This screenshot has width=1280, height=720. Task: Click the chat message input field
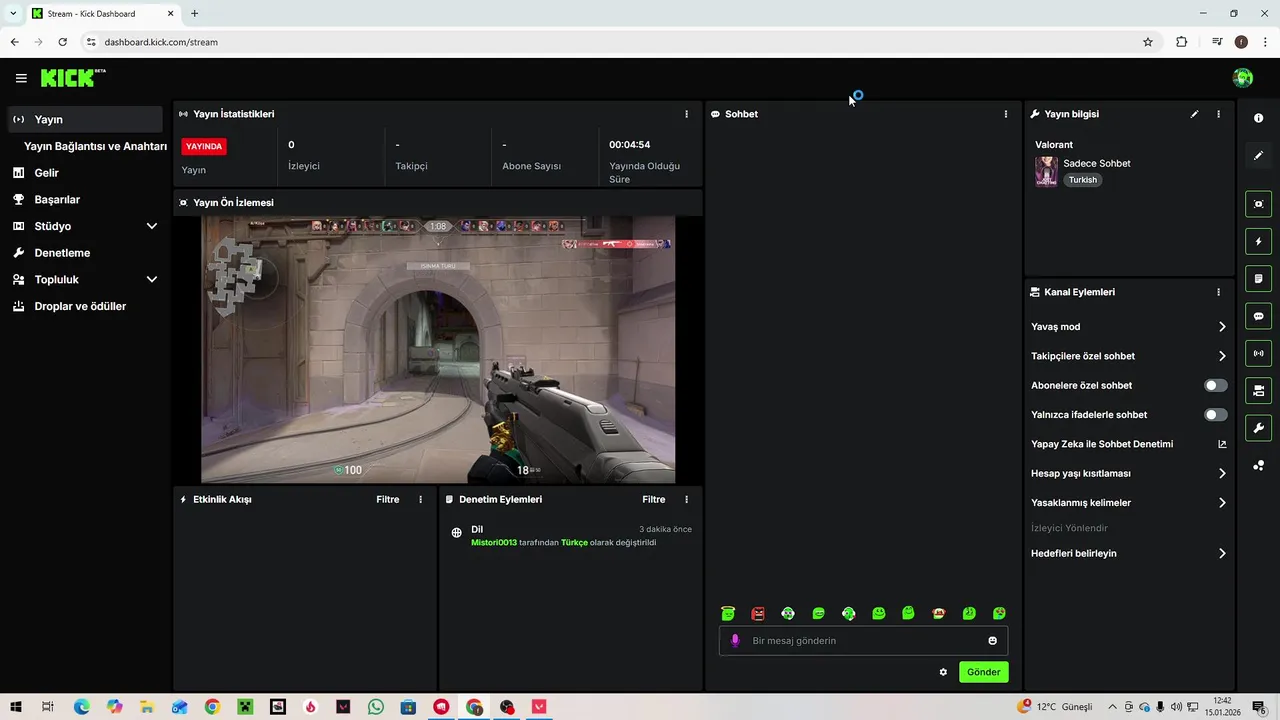click(863, 641)
